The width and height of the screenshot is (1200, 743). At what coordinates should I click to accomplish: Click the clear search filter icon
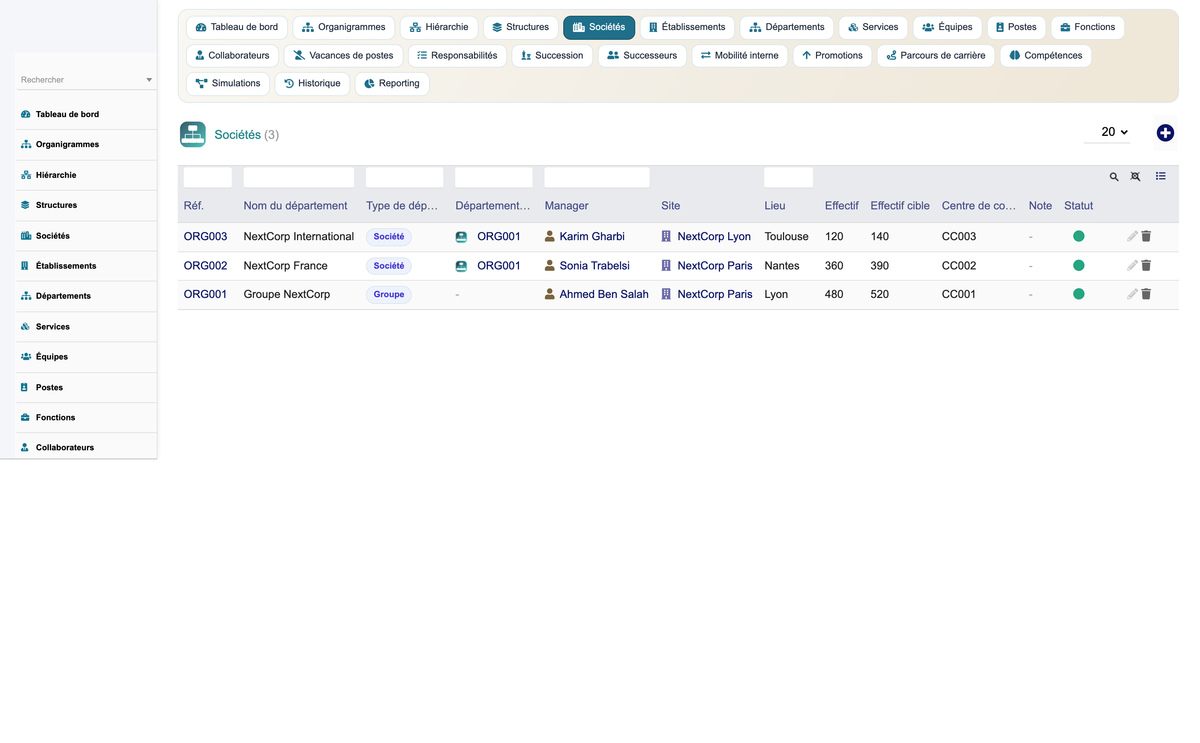[x=1135, y=177]
